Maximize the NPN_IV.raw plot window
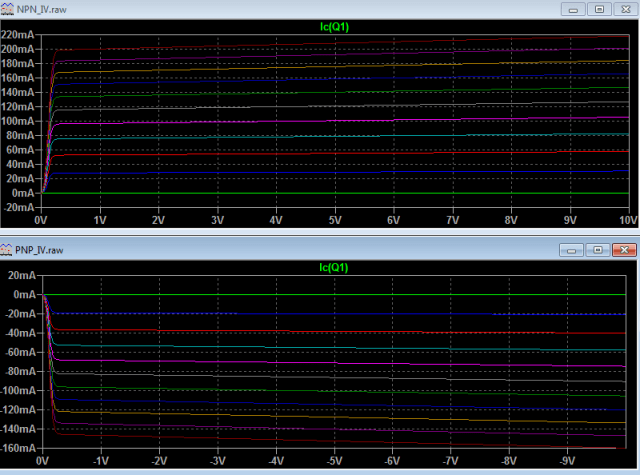640x475 pixels. [598, 8]
